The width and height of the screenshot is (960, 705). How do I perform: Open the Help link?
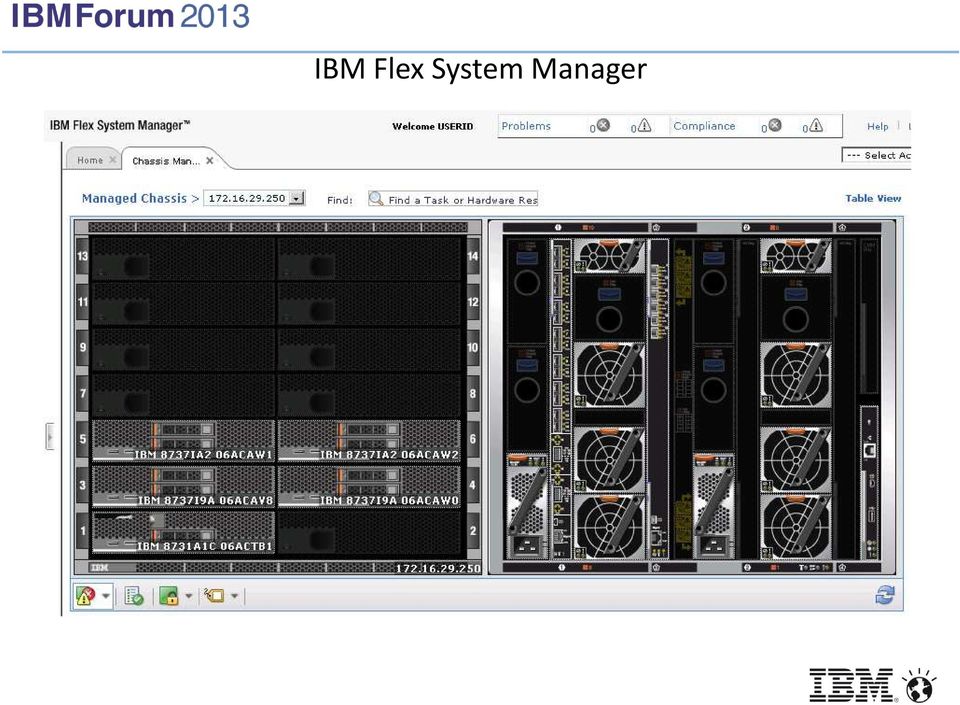pyautogui.click(x=877, y=126)
